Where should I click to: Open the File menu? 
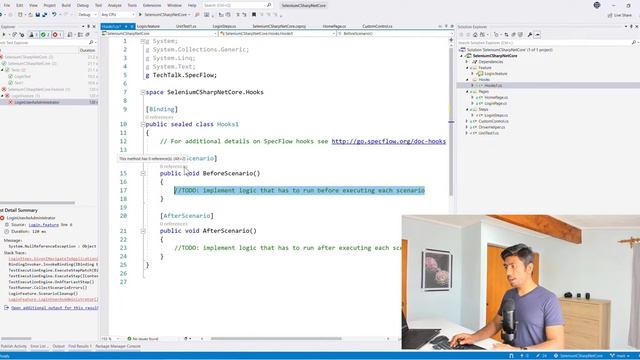point(7,5)
